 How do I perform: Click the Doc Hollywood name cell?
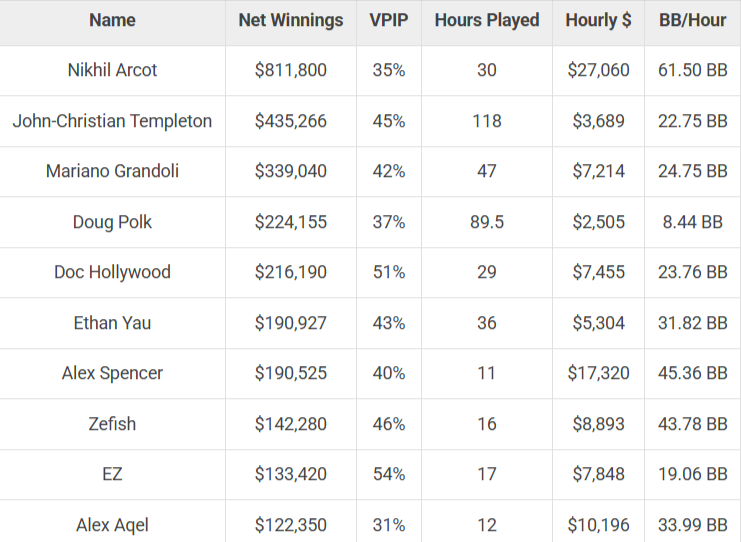coord(112,272)
